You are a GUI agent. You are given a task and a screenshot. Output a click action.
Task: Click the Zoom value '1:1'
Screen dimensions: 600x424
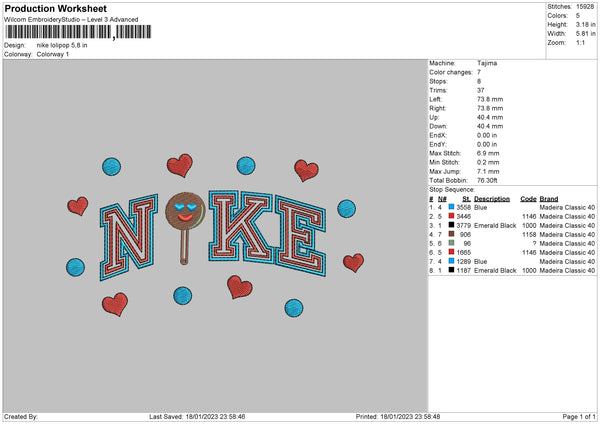[580, 42]
